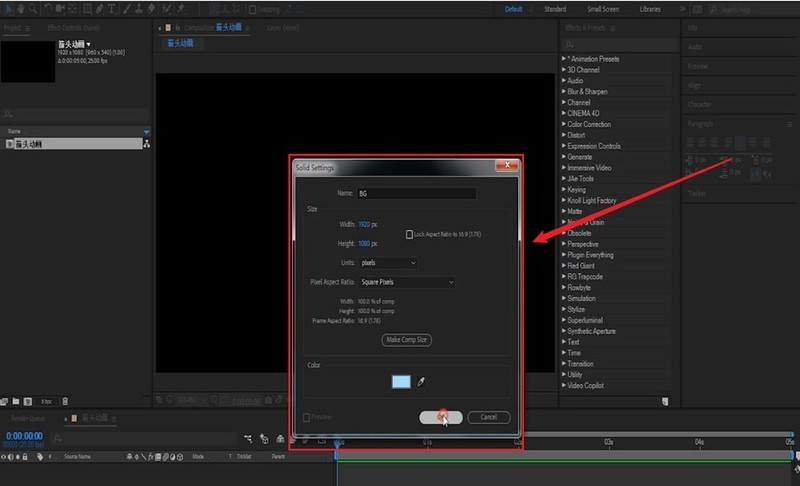The image size is (800, 486).
Task: Open the Units dropdown set to pixels
Action: click(x=388, y=263)
